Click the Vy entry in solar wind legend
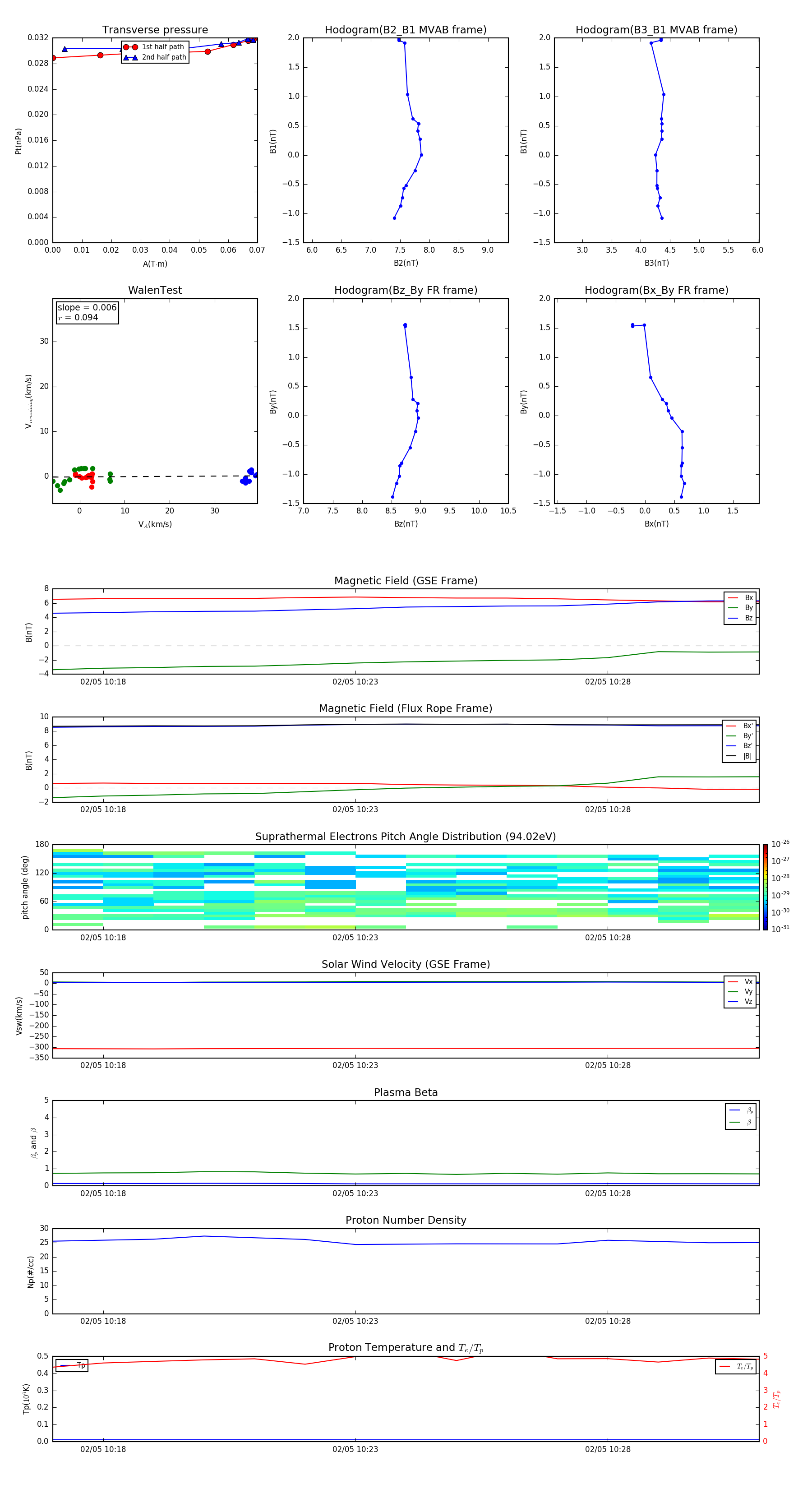This screenshot has width=812, height=1489. [x=740, y=991]
